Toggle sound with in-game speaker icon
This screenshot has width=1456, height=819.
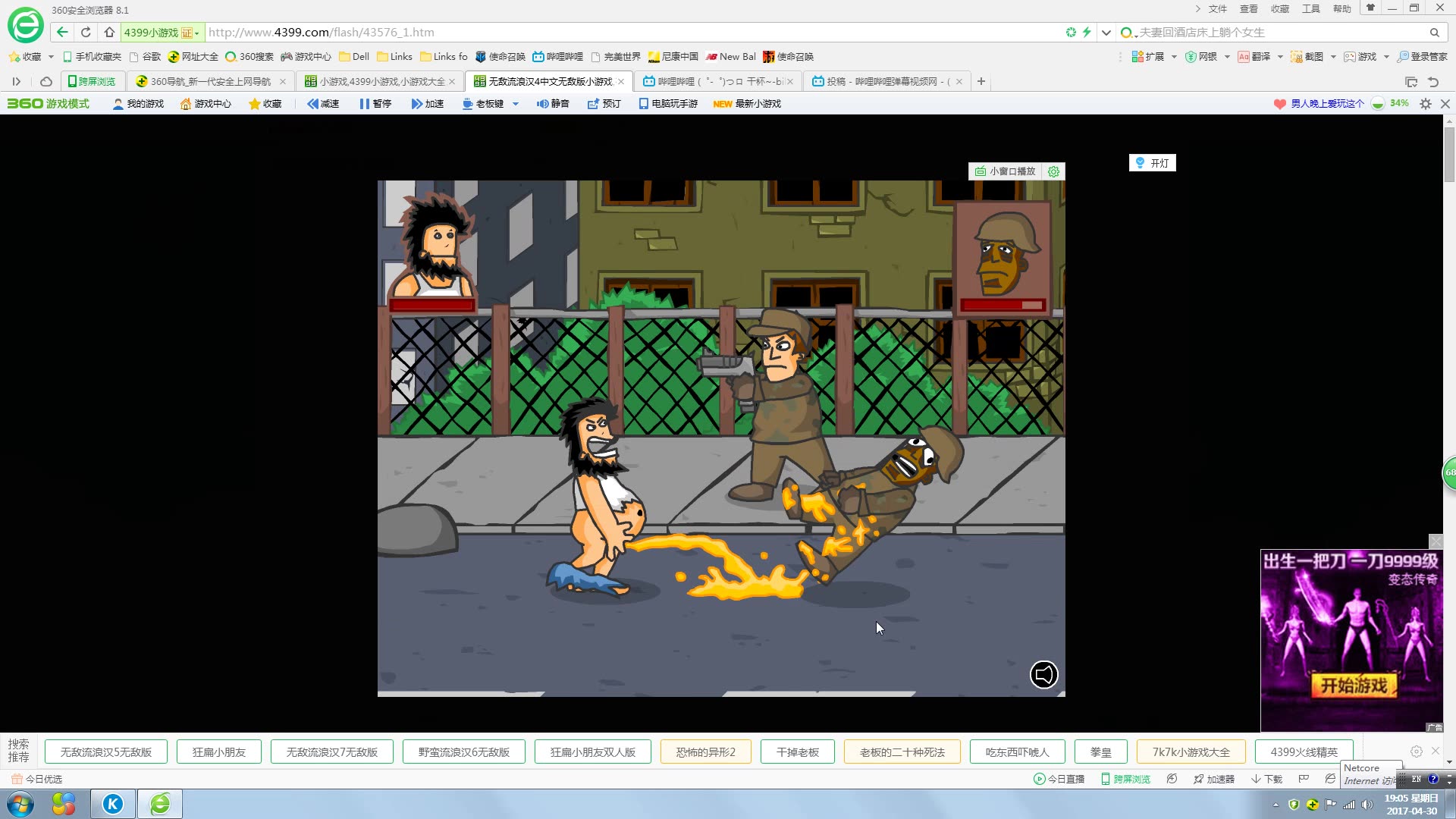pyautogui.click(x=1044, y=674)
